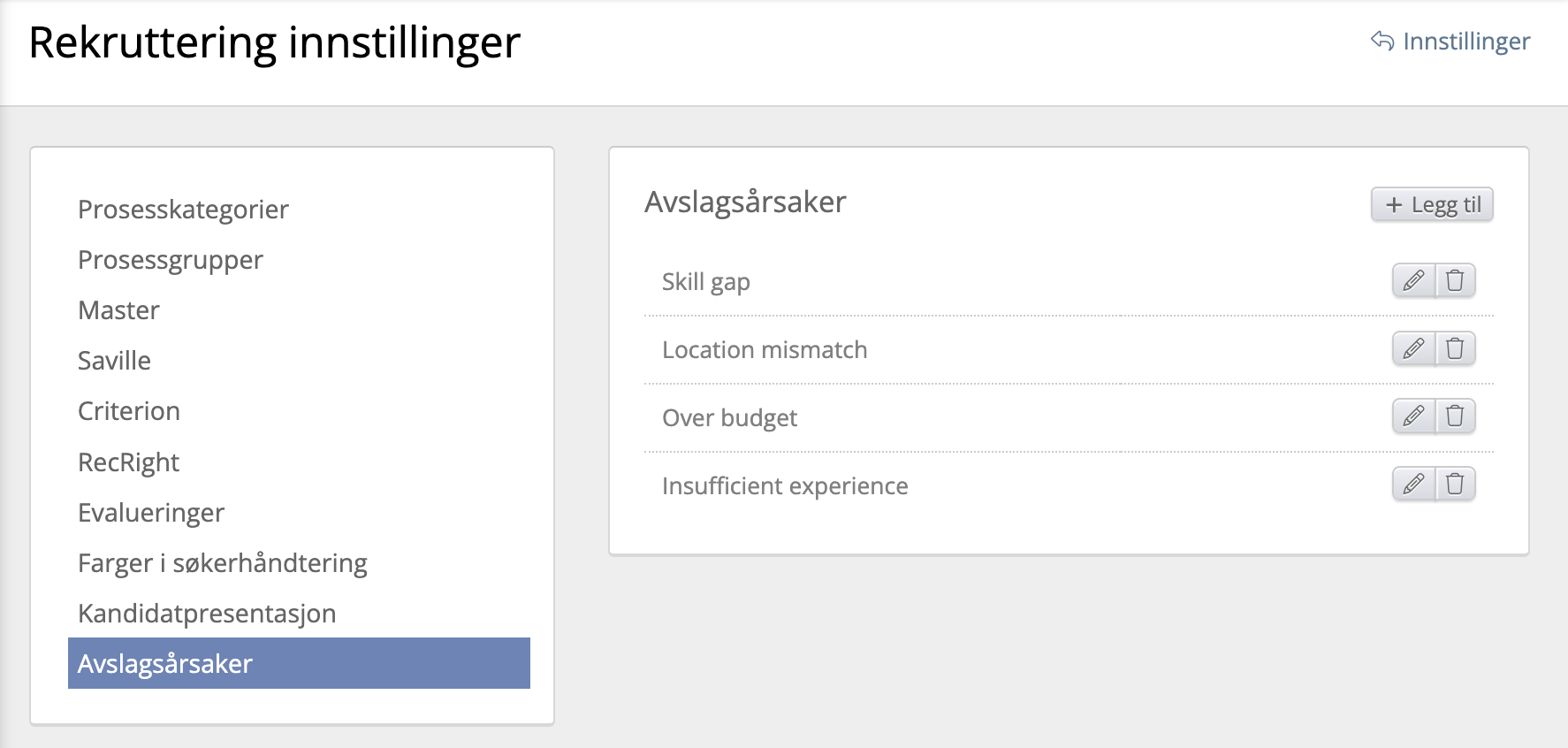
Task: Edit the Over budget reason
Action: (x=1413, y=416)
